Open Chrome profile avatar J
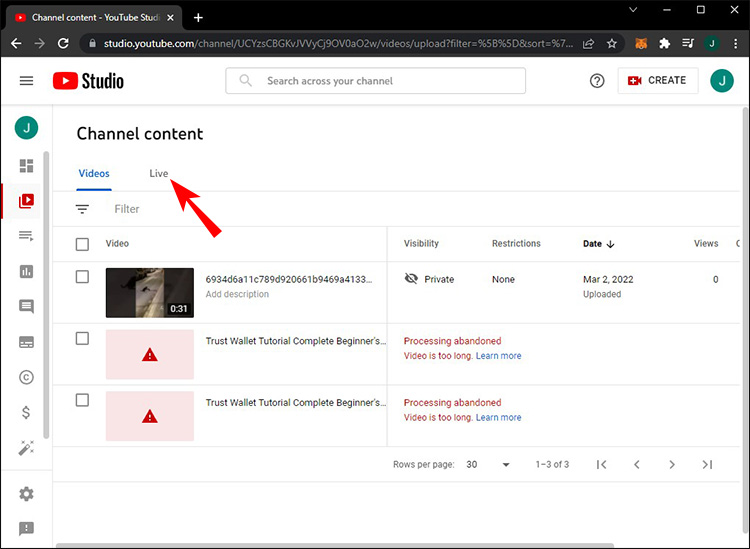The image size is (750, 549). (712, 44)
